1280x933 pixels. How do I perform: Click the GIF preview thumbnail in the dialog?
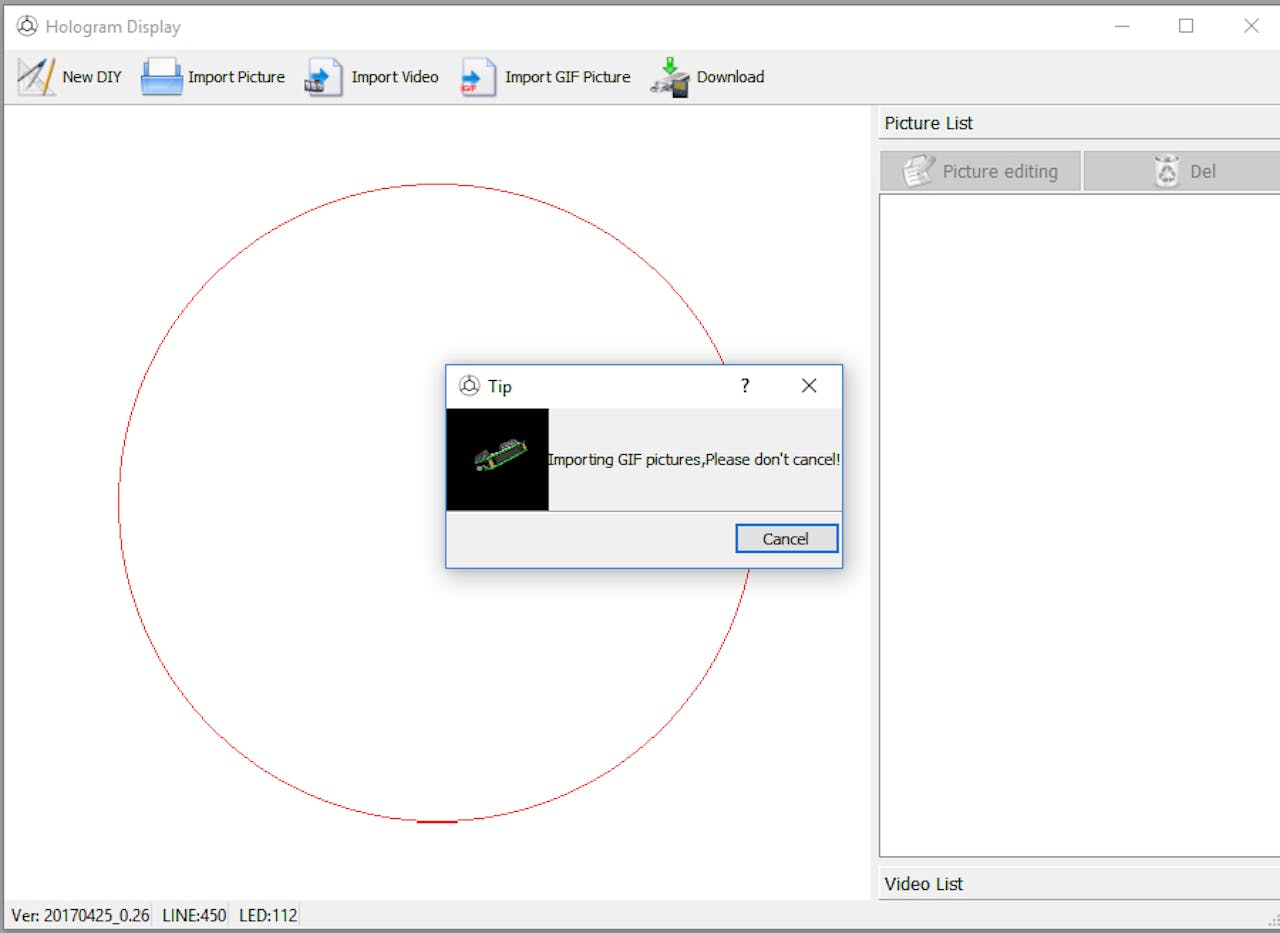click(498, 459)
